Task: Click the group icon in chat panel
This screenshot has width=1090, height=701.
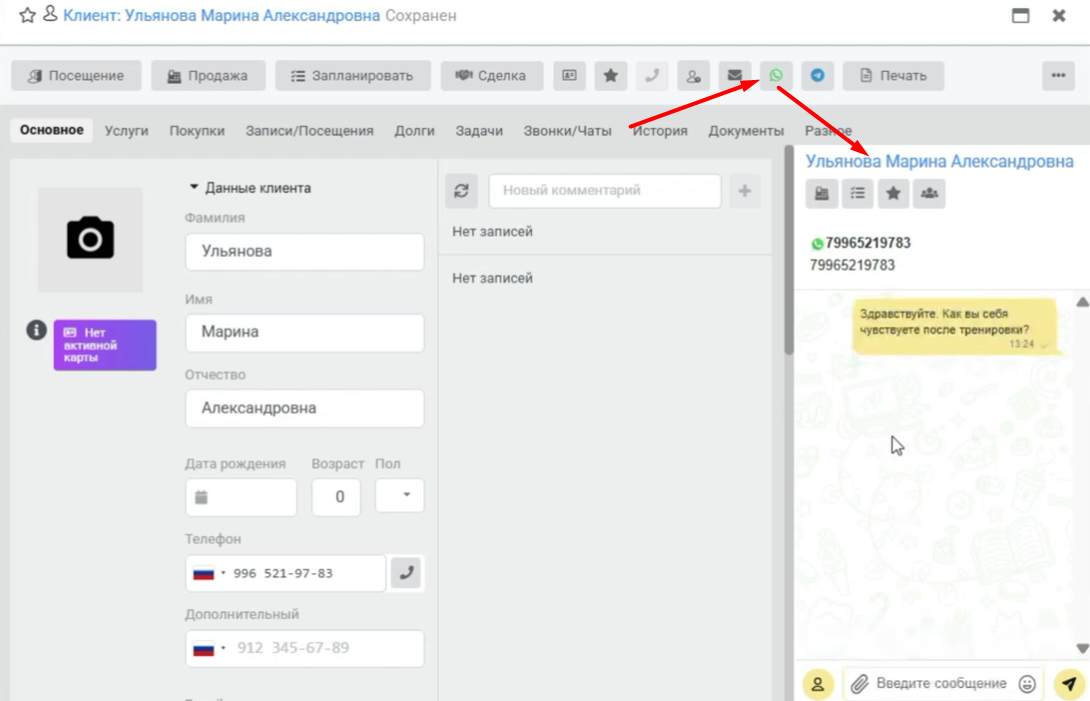Action: (x=929, y=193)
